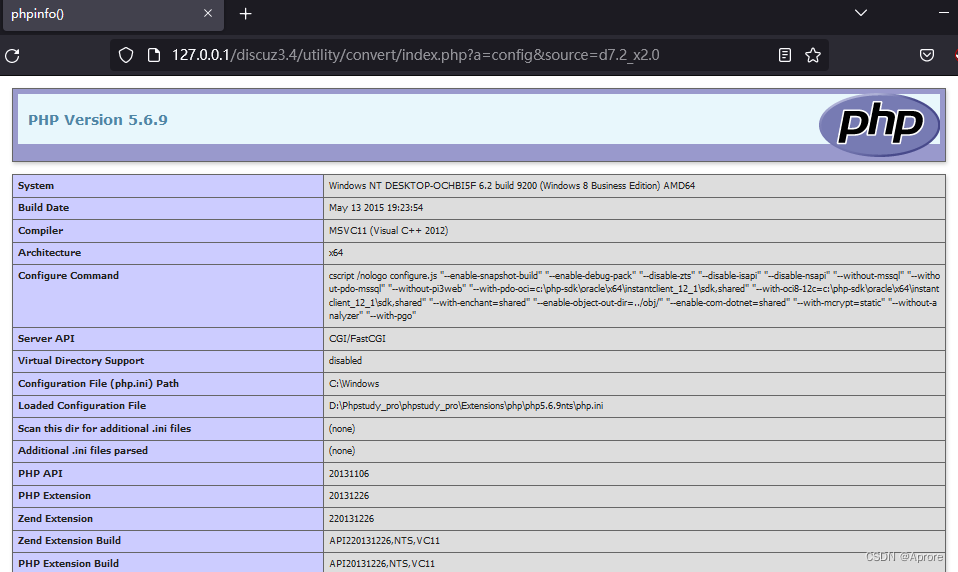Click the PHP API label
Image resolution: width=958 pixels, height=572 pixels.
tap(40, 474)
